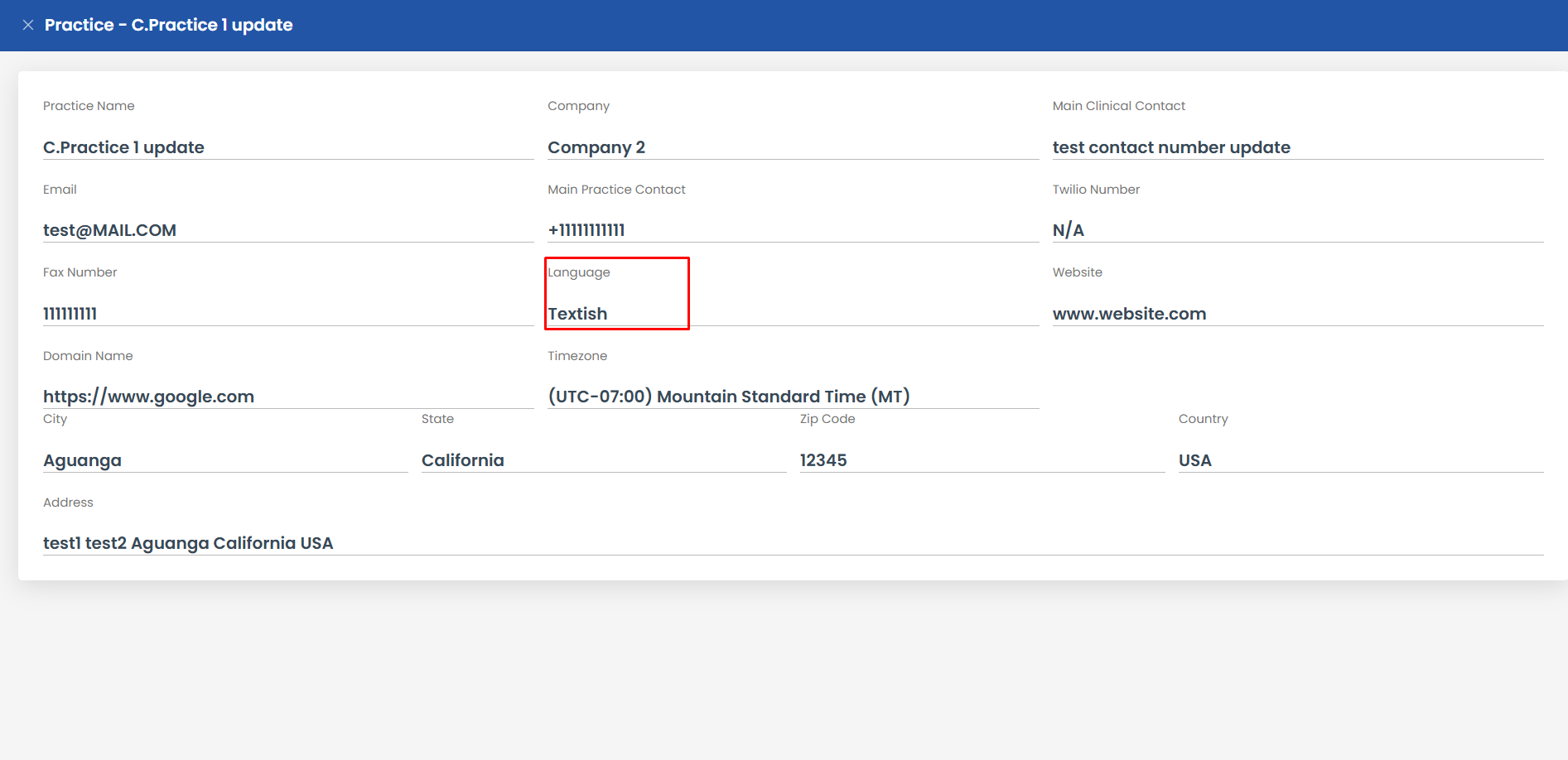Select the Twilio Number N/A field

[x=1068, y=230]
